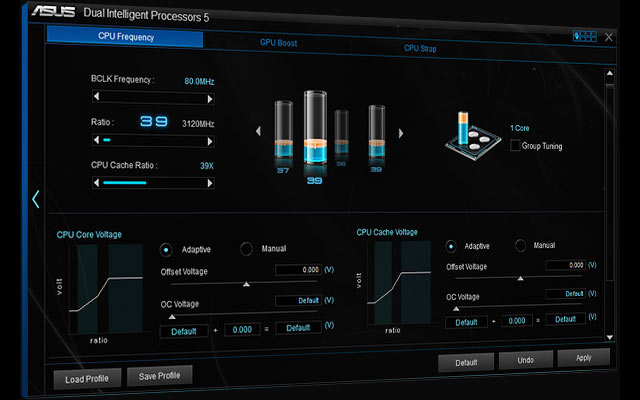Click the left arrow of the core carousel
The height and width of the screenshot is (400, 640).
click(258, 131)
